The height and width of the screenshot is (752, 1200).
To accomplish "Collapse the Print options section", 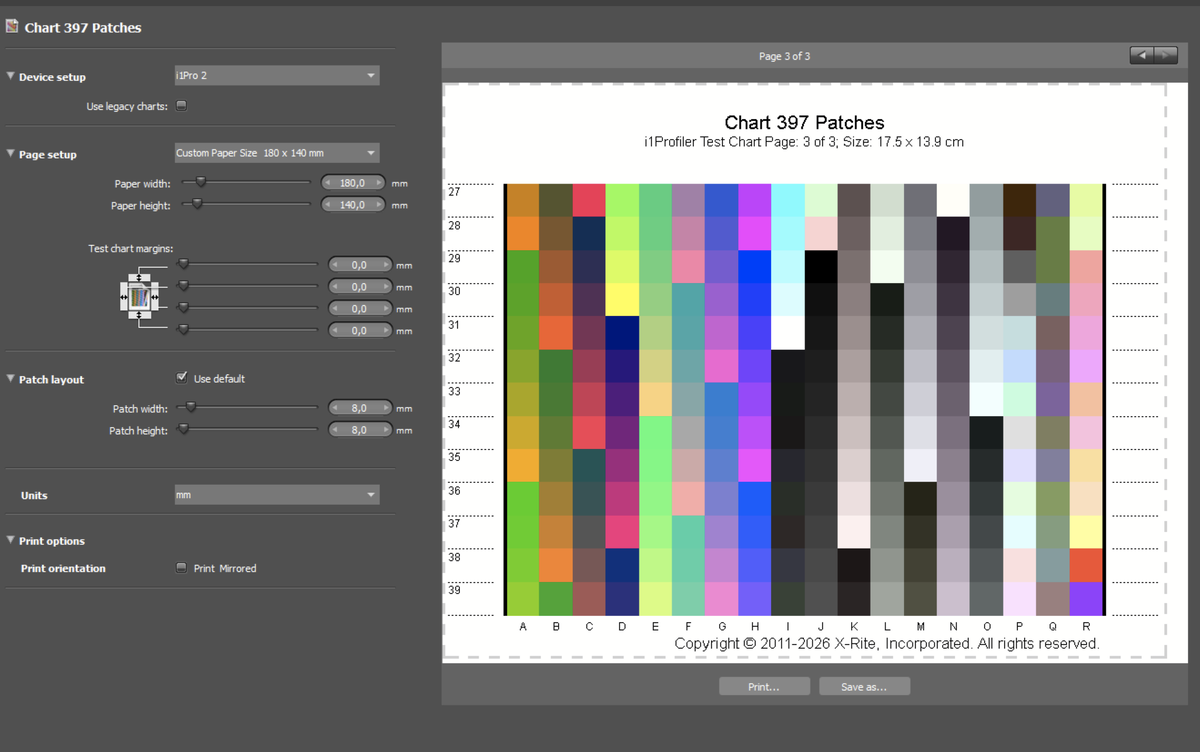I will coord(10,541).
